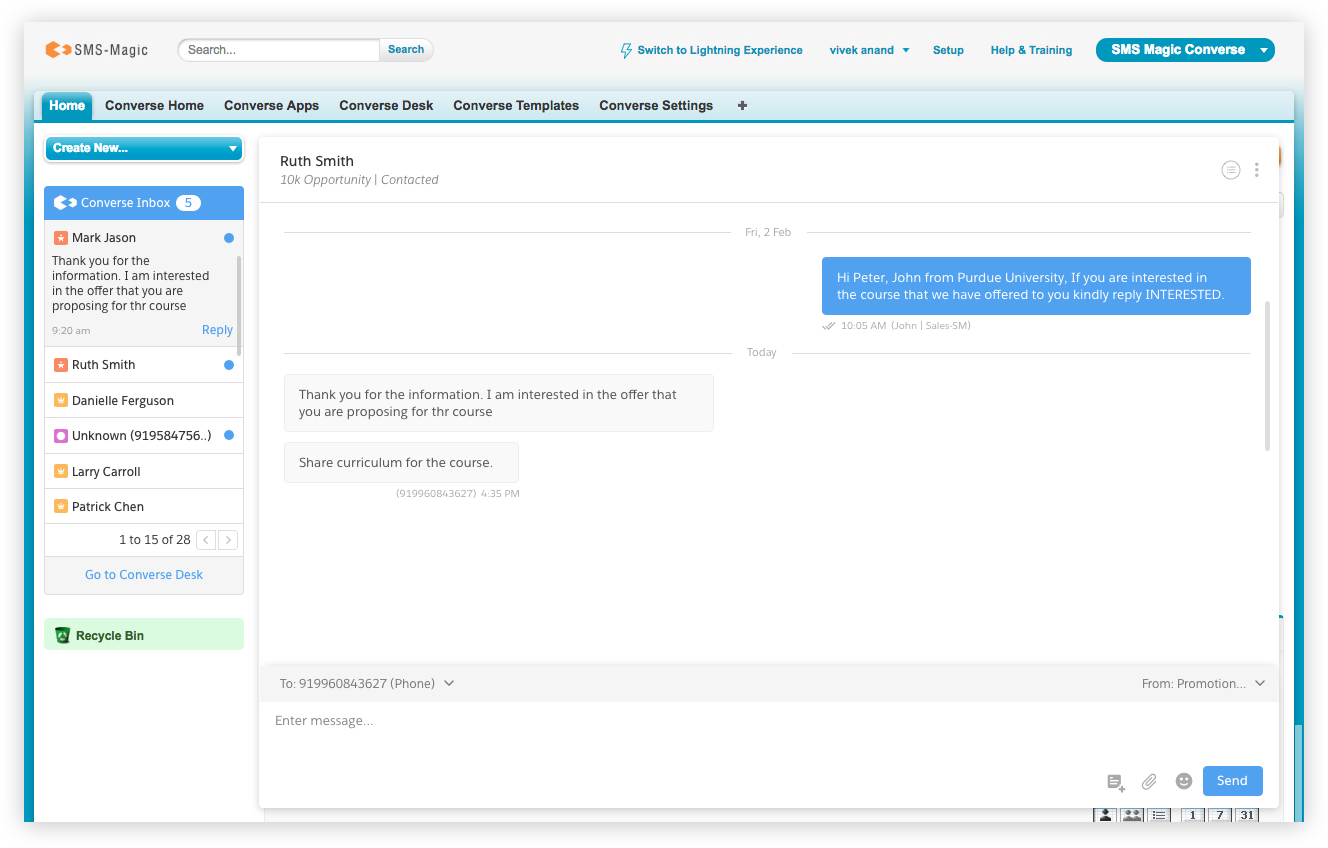The image size is (1328, 848).
Task: Expand the To recipient phone dropdown
Action: point(367,684)
